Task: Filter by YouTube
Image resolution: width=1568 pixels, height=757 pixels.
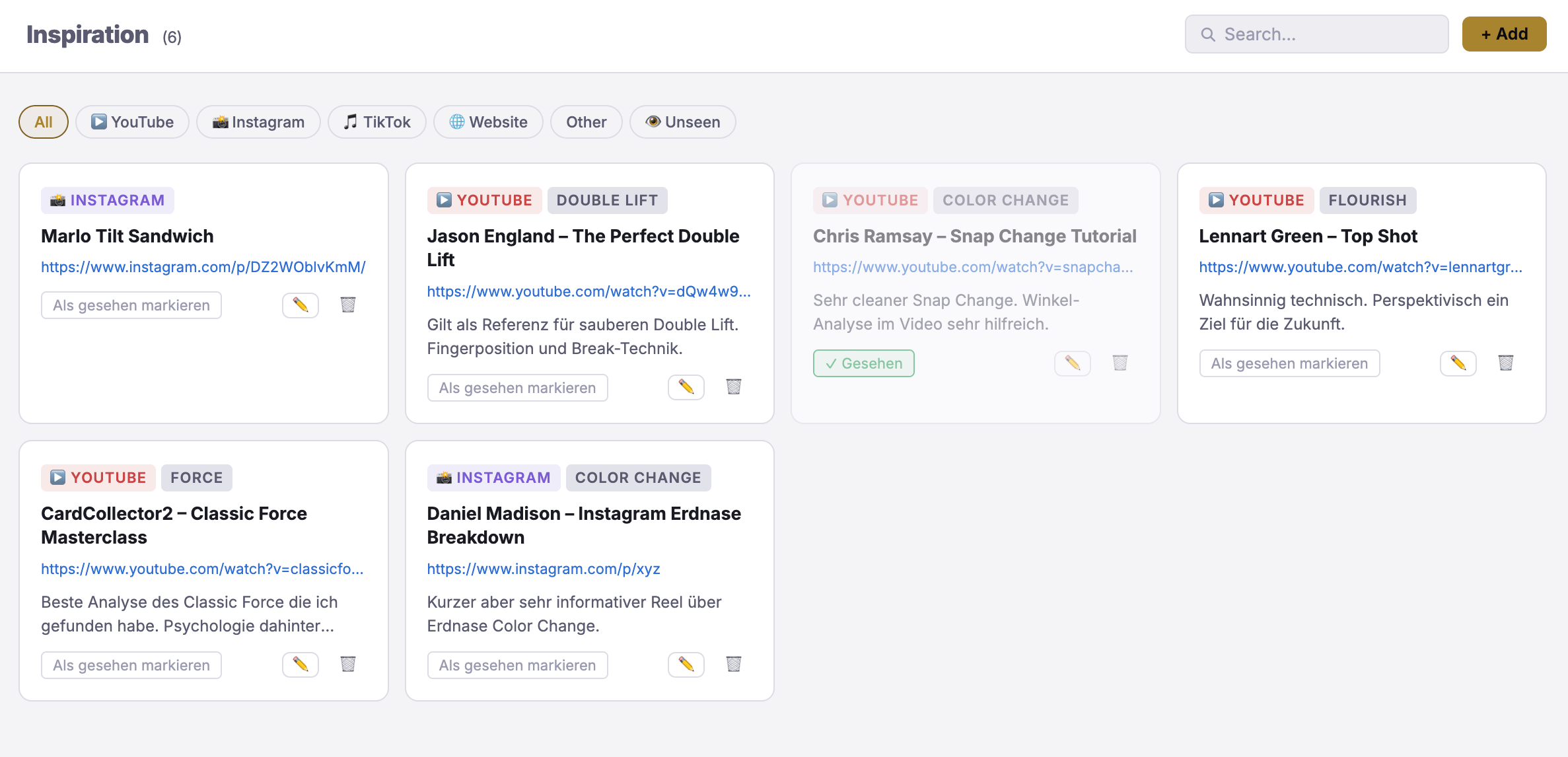Action: (132, 122)
